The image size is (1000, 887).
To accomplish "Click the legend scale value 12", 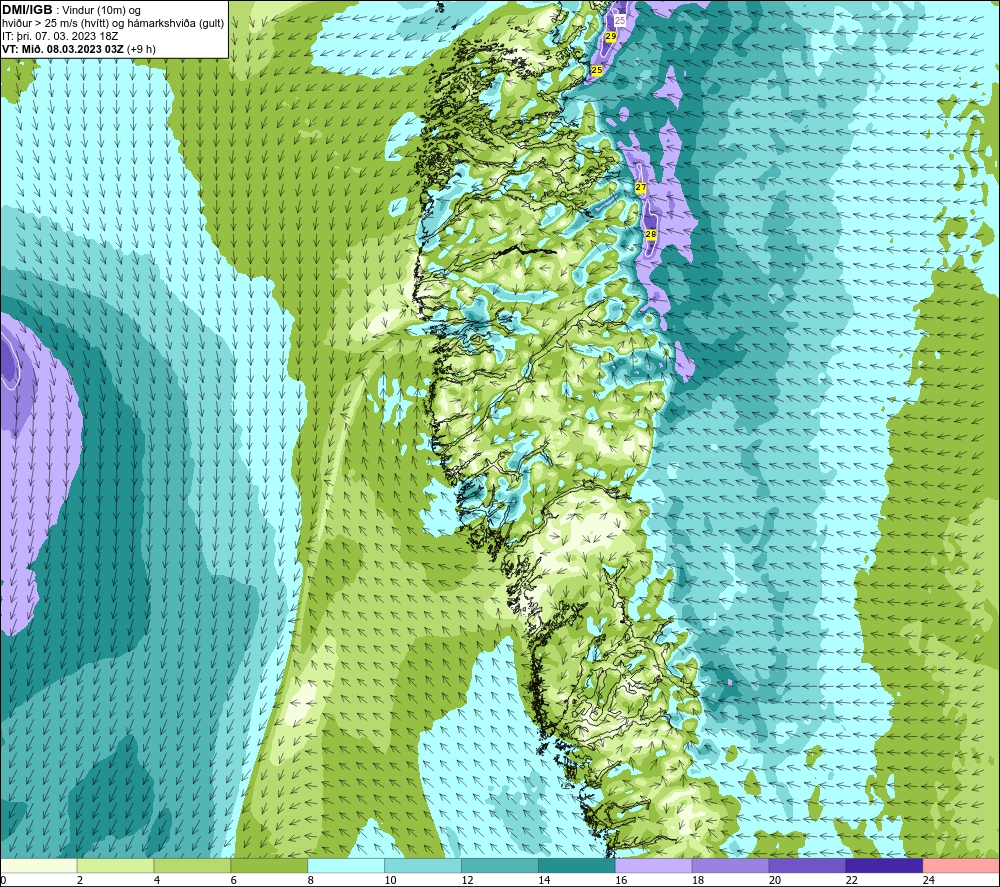I will pos(467,880).
